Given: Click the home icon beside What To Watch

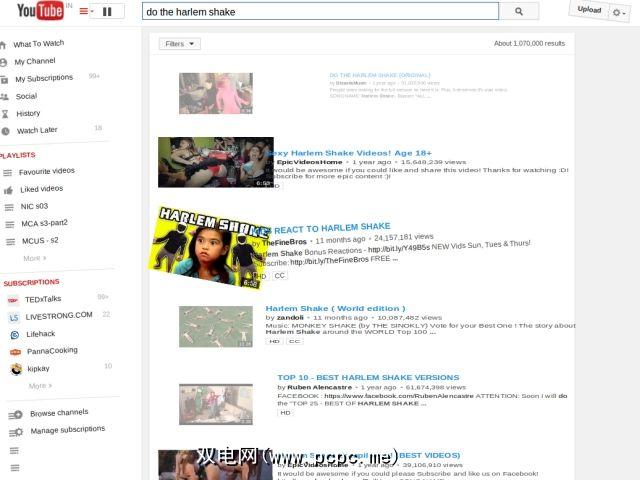Looking at the screenshot, I should coord(3,45).
